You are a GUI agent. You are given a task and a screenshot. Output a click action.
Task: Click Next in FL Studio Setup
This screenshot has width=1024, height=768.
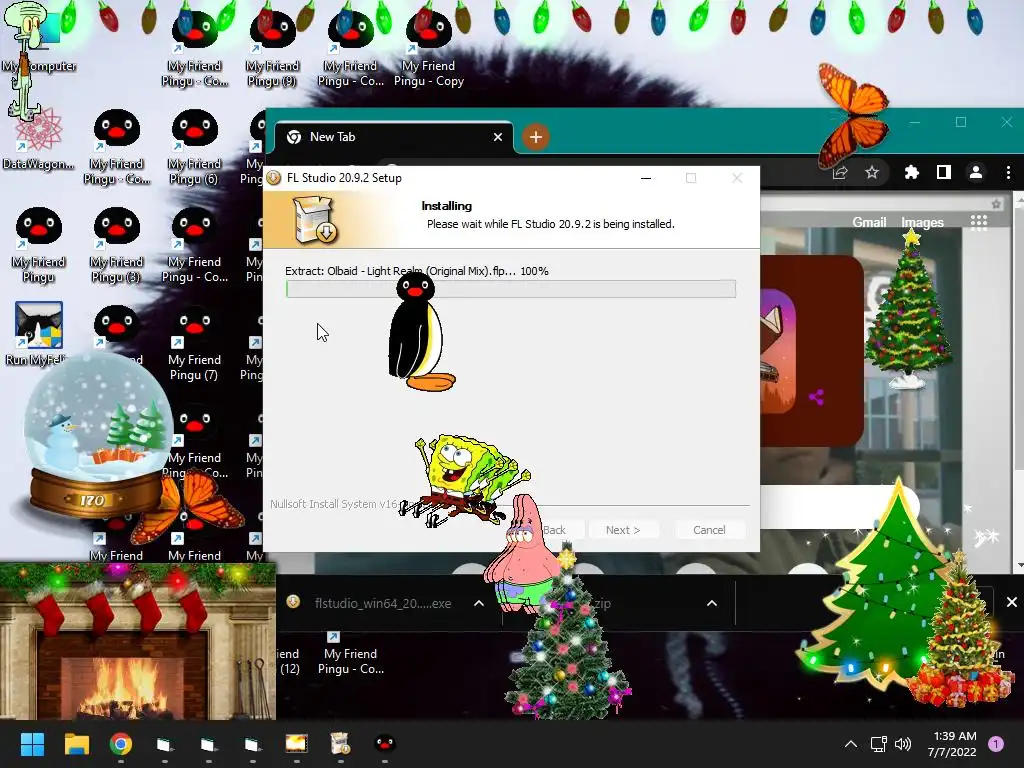(x=623, y=530)
